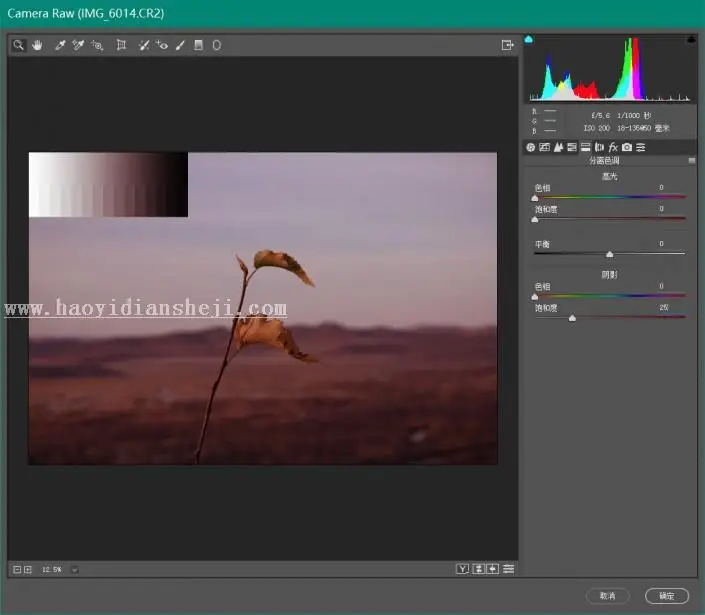705x615 pixels.
Task: Select the Radial Filter tool
Action: 217,45
